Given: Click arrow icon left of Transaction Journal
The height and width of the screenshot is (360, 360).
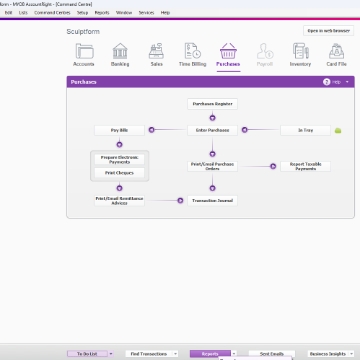Looking at the screenshot, I should [x=180, y=200].
